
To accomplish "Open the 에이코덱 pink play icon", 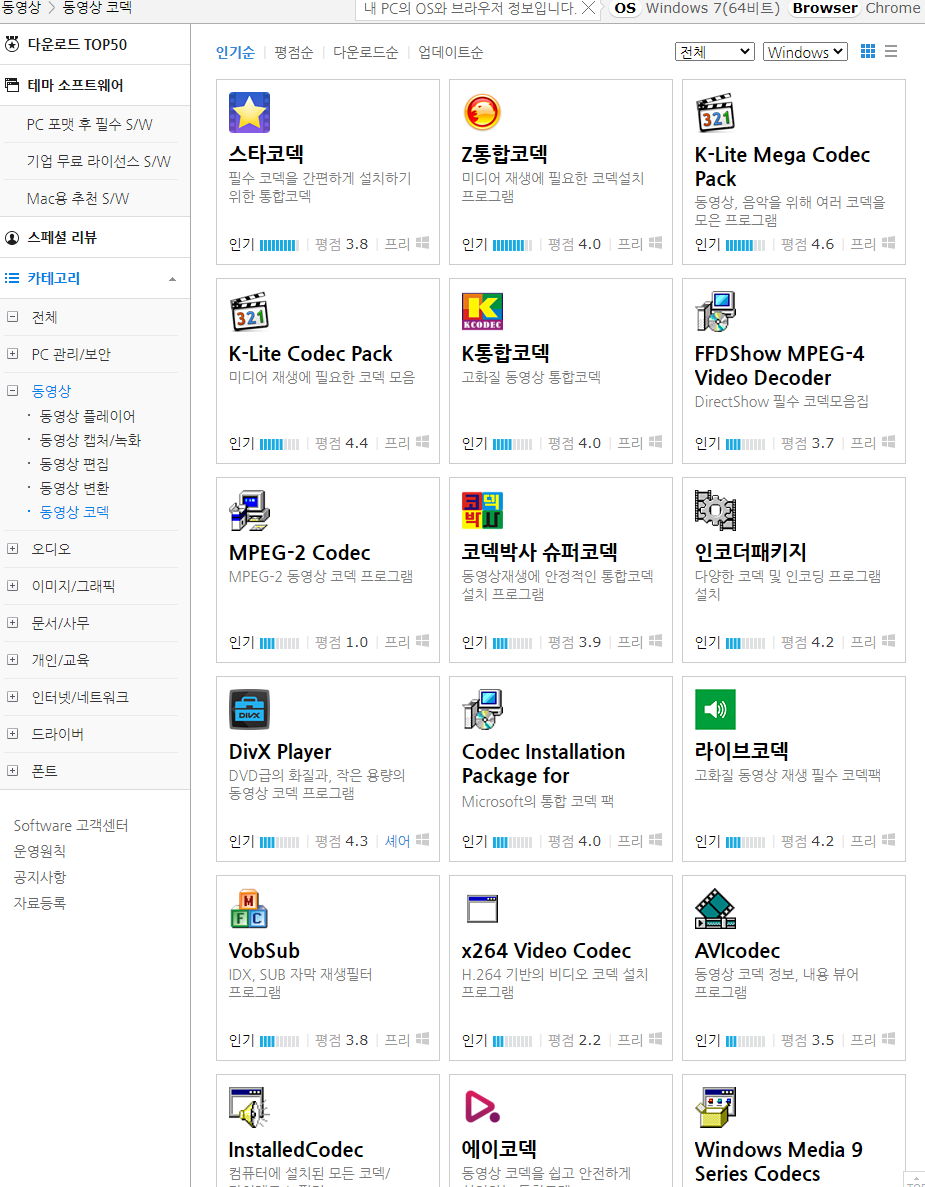I will (482, 1108).
